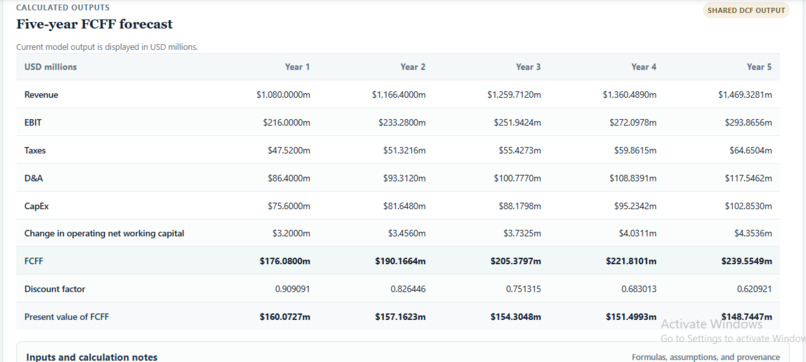Click the Five-year FCFF forecast heading
This screenshot has height=362, width=806.
coord(94,24)
